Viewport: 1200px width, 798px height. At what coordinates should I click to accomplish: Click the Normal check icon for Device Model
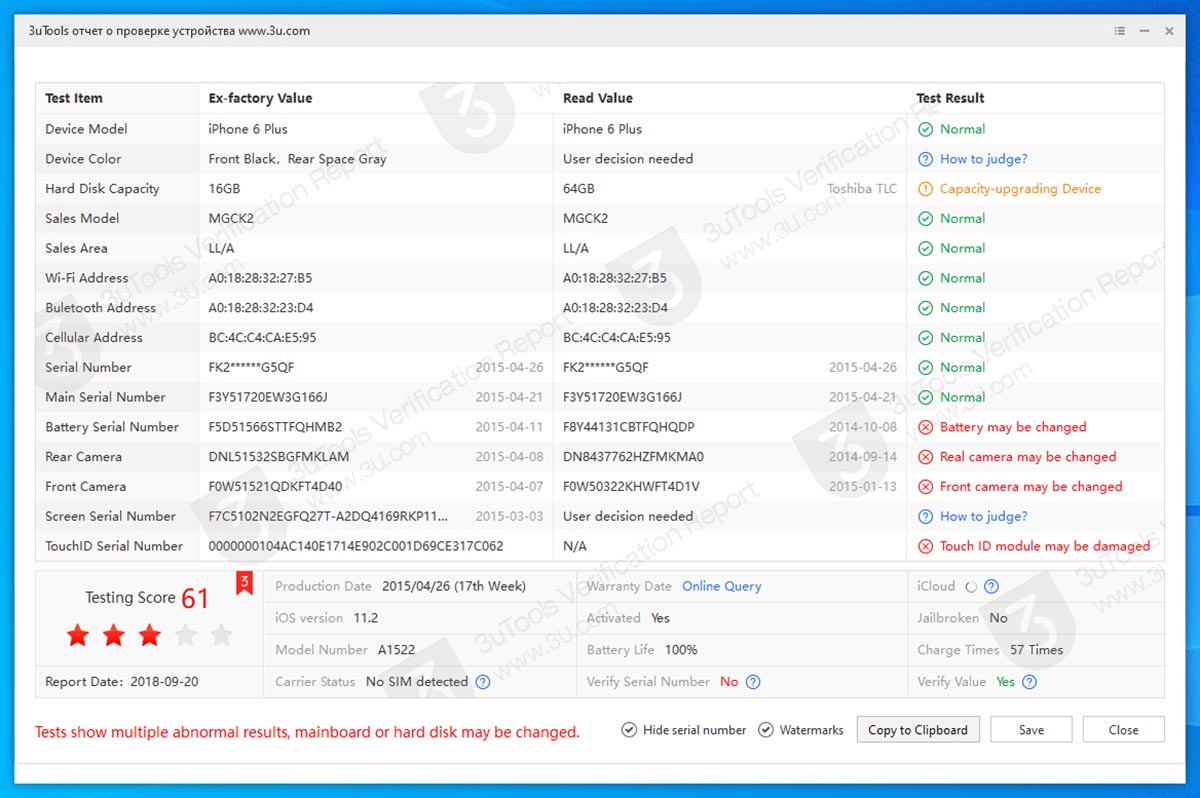pos(925,129)
